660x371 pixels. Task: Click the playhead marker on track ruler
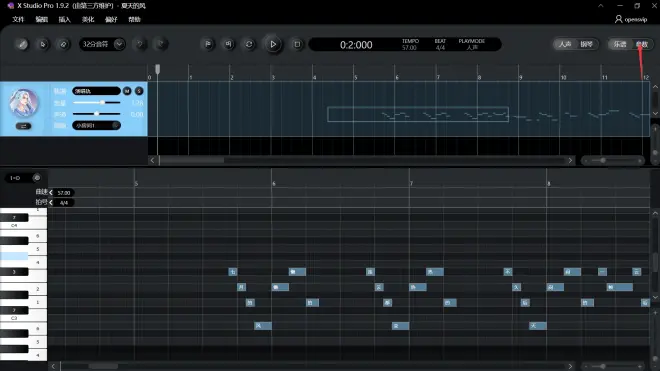click(x=157, y=69)
